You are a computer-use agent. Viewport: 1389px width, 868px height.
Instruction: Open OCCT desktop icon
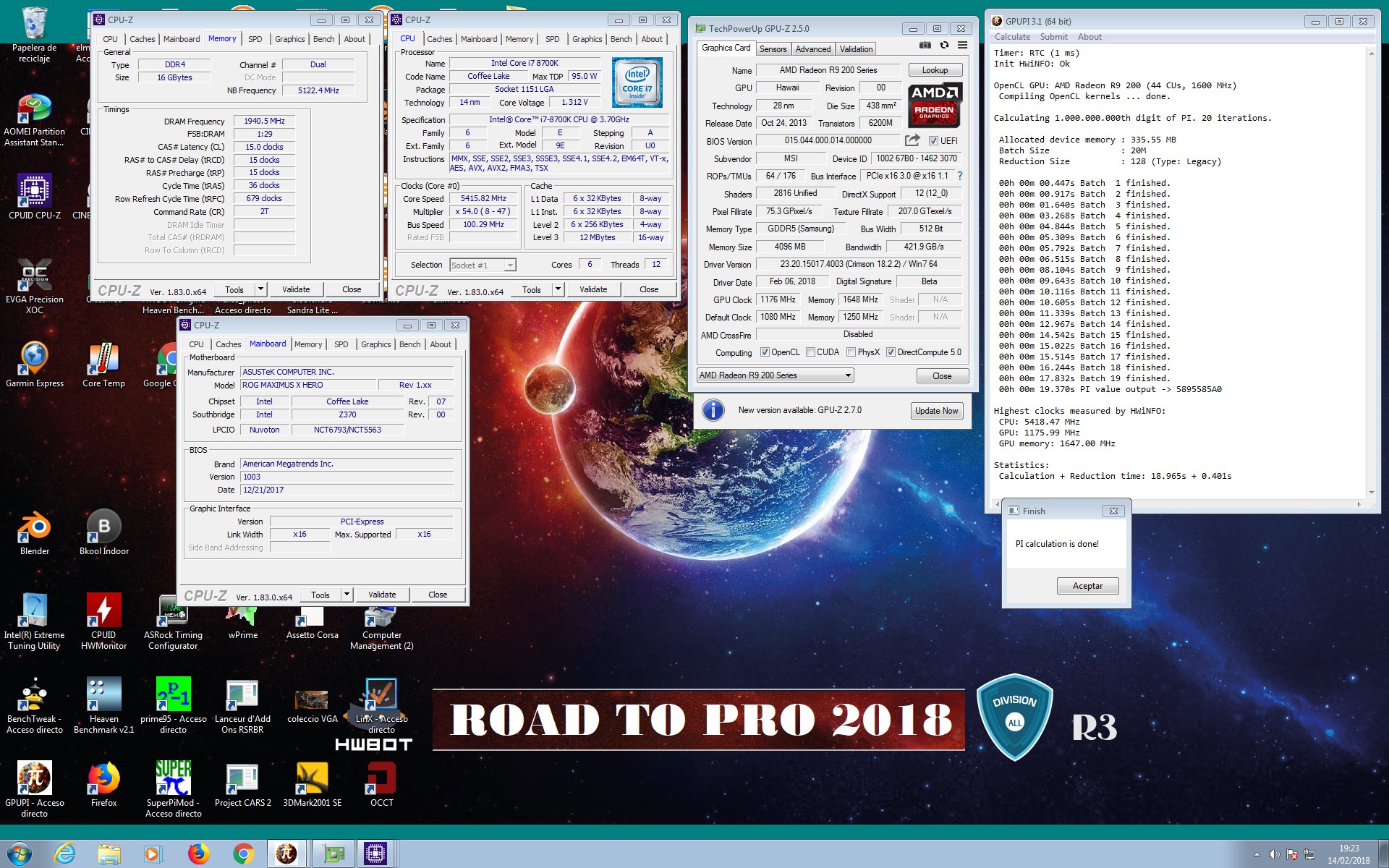381,784
